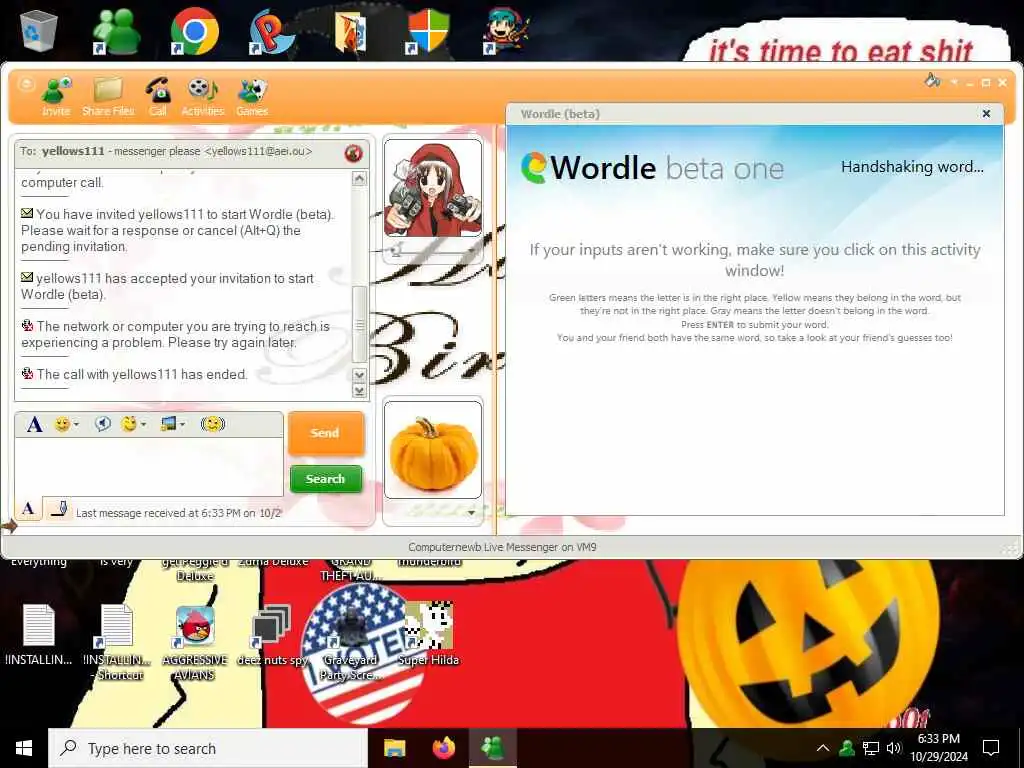Open the Google Chrome desktop shortcut

click(x=194, y=31)
